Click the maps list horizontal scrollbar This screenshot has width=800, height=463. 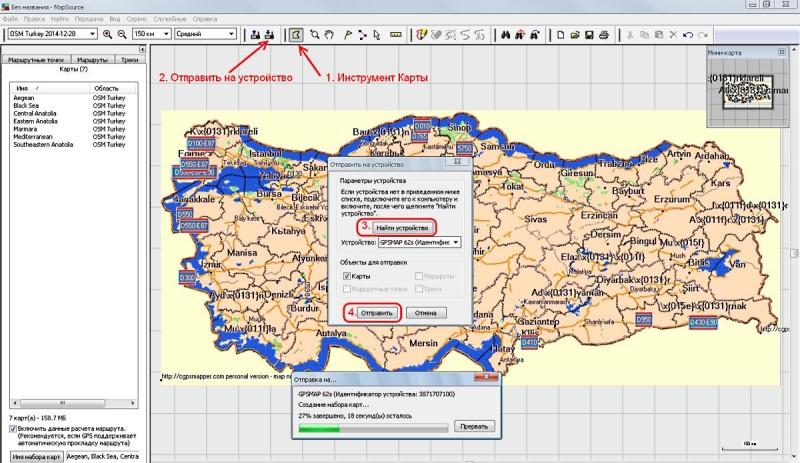pyautogui.click(x=73, y=403)
